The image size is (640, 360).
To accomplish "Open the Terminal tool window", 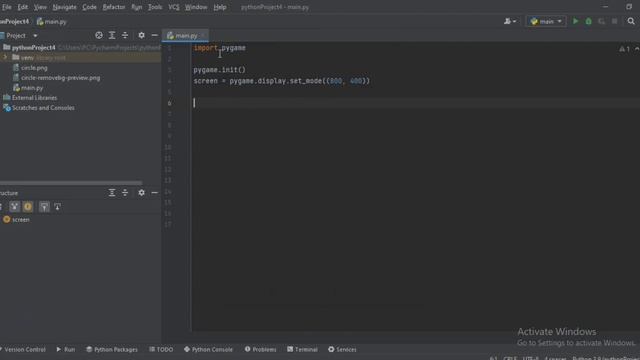I will click(x=302, y=349).
